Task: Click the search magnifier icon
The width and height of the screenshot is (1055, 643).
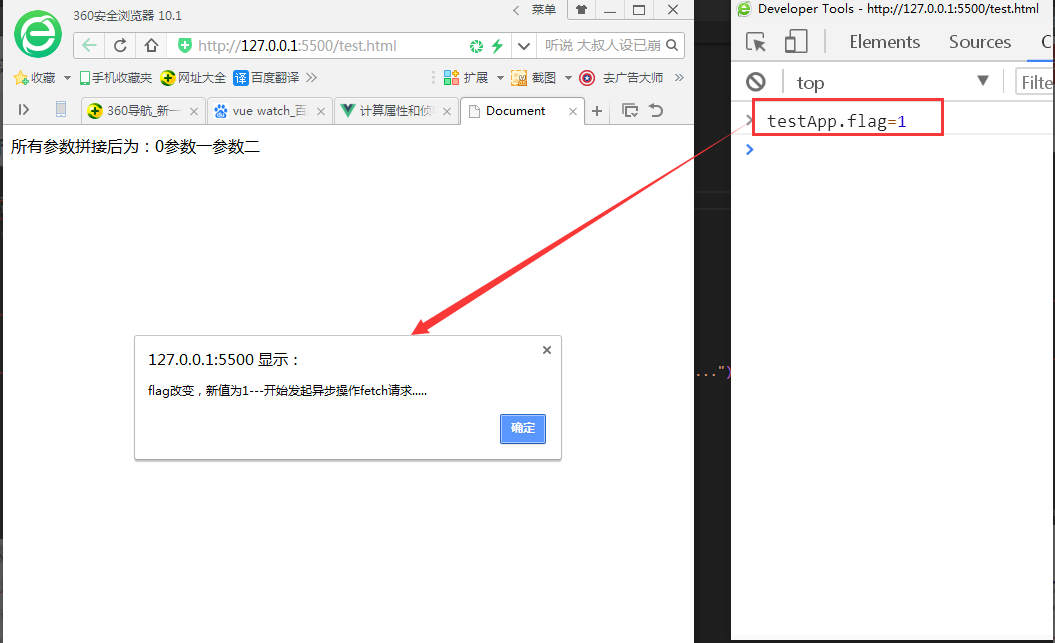Action: click(x=672, y=45)
